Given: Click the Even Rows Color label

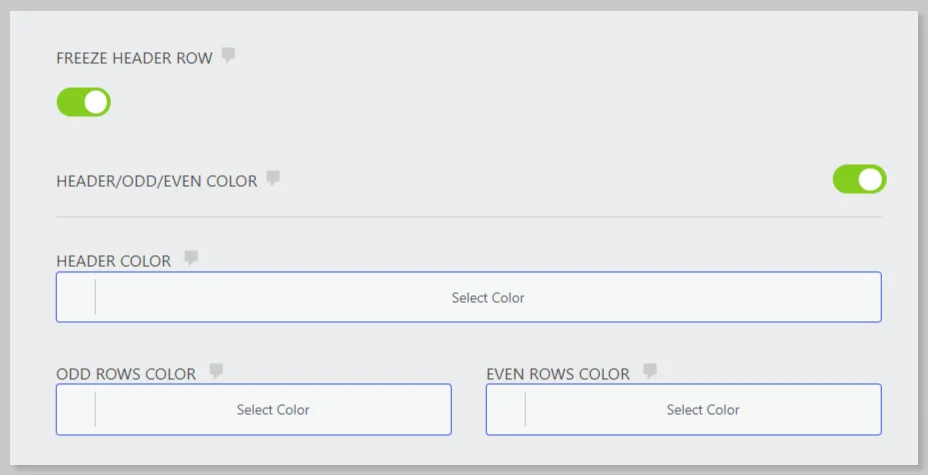Looking at the screenshot, I should (x=558, y=374).
